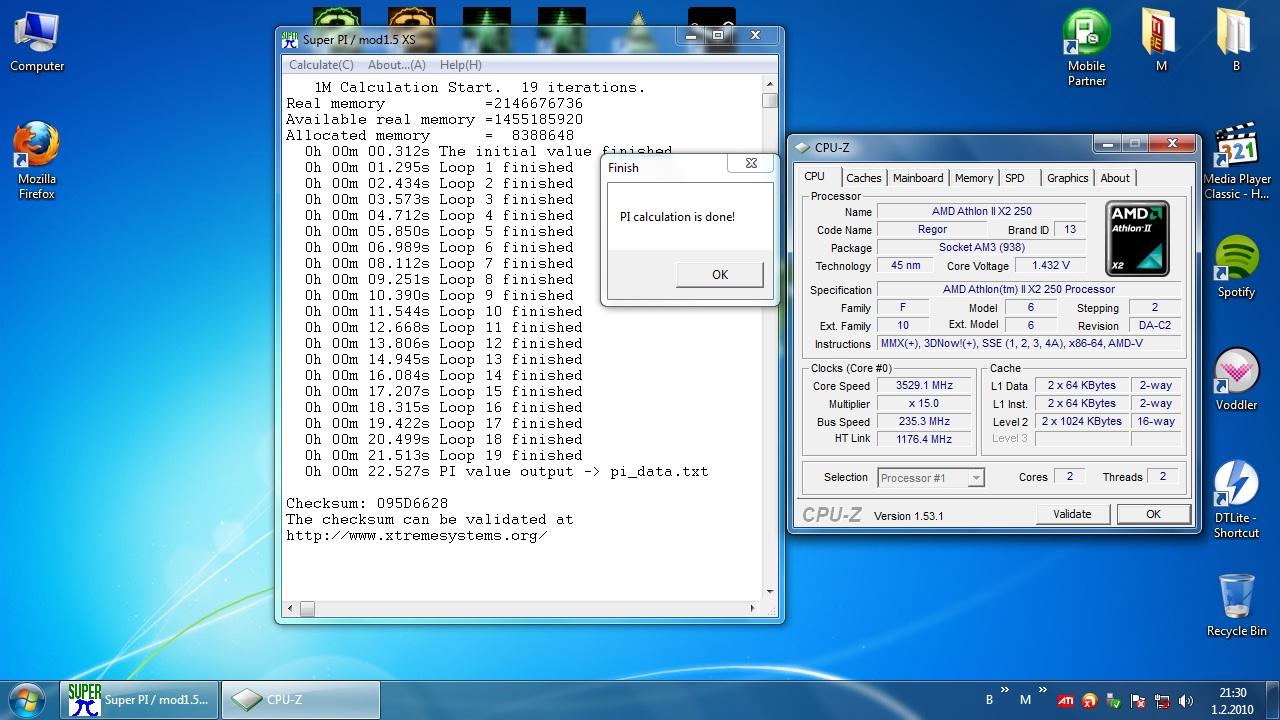Open the Calculate(C) menu in Super PI
This screenshot has width=1280, height=720.
point(321,65)
